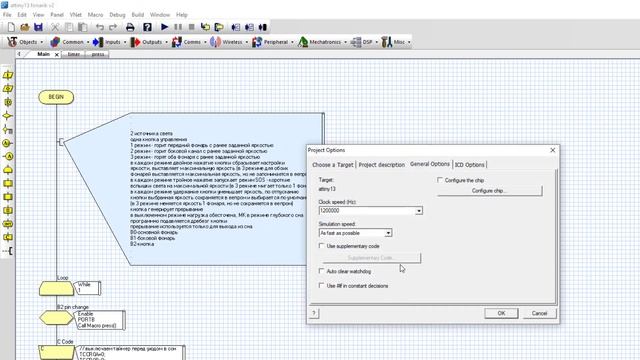Select the Comment bracket icon
Image resolution: width=640 pixels, height=360 pixels.
(x=8, y=251)
